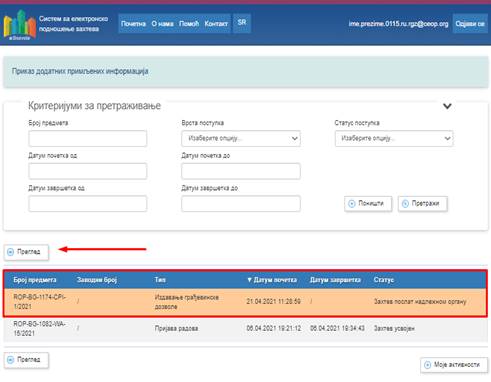Viewport: 491px width, 382px height.
Task: Sort by Статус column header
Action: pyautogui.click(x=384, y=280)
